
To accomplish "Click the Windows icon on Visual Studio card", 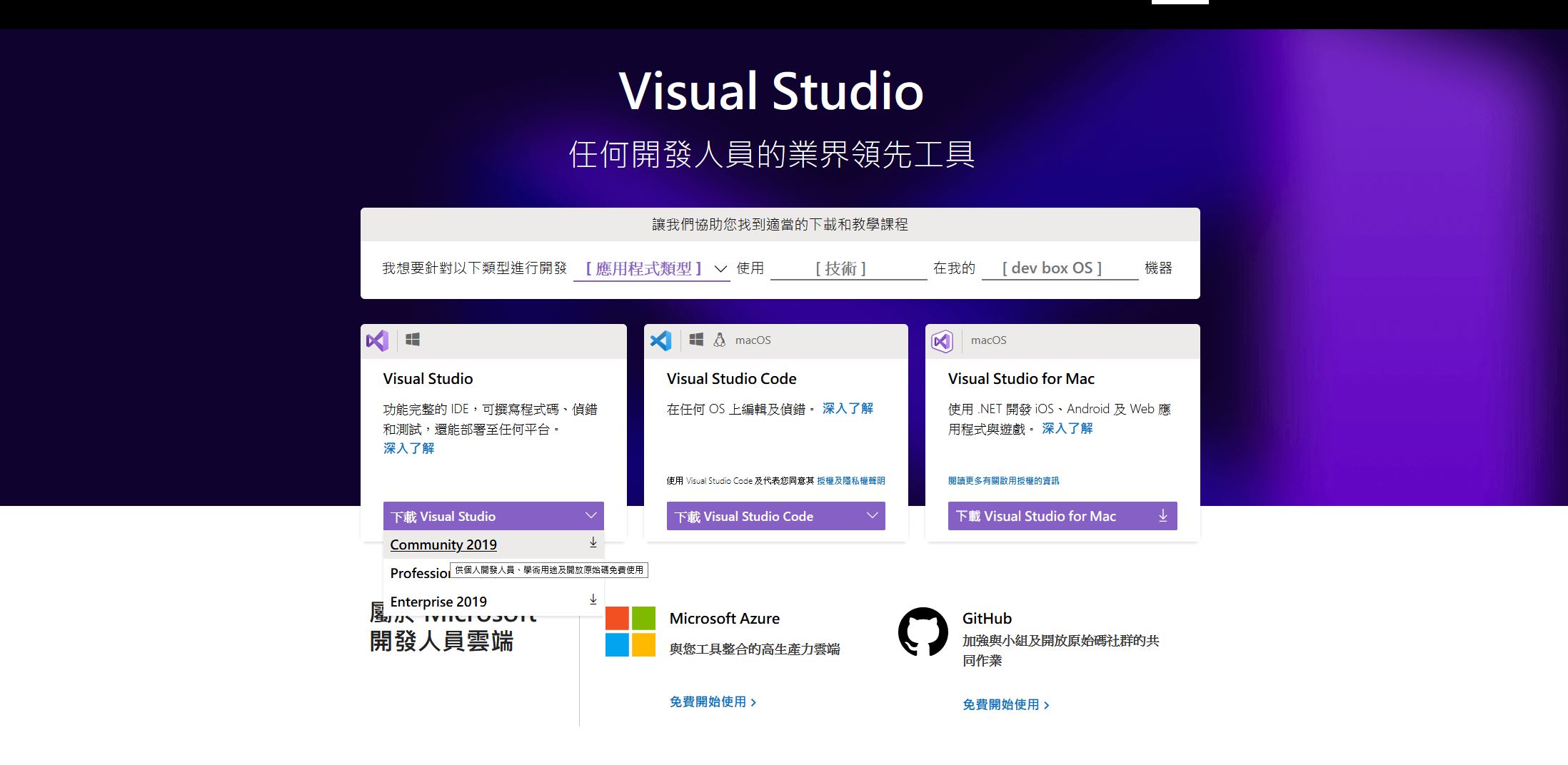I will [x=413, y=340].
